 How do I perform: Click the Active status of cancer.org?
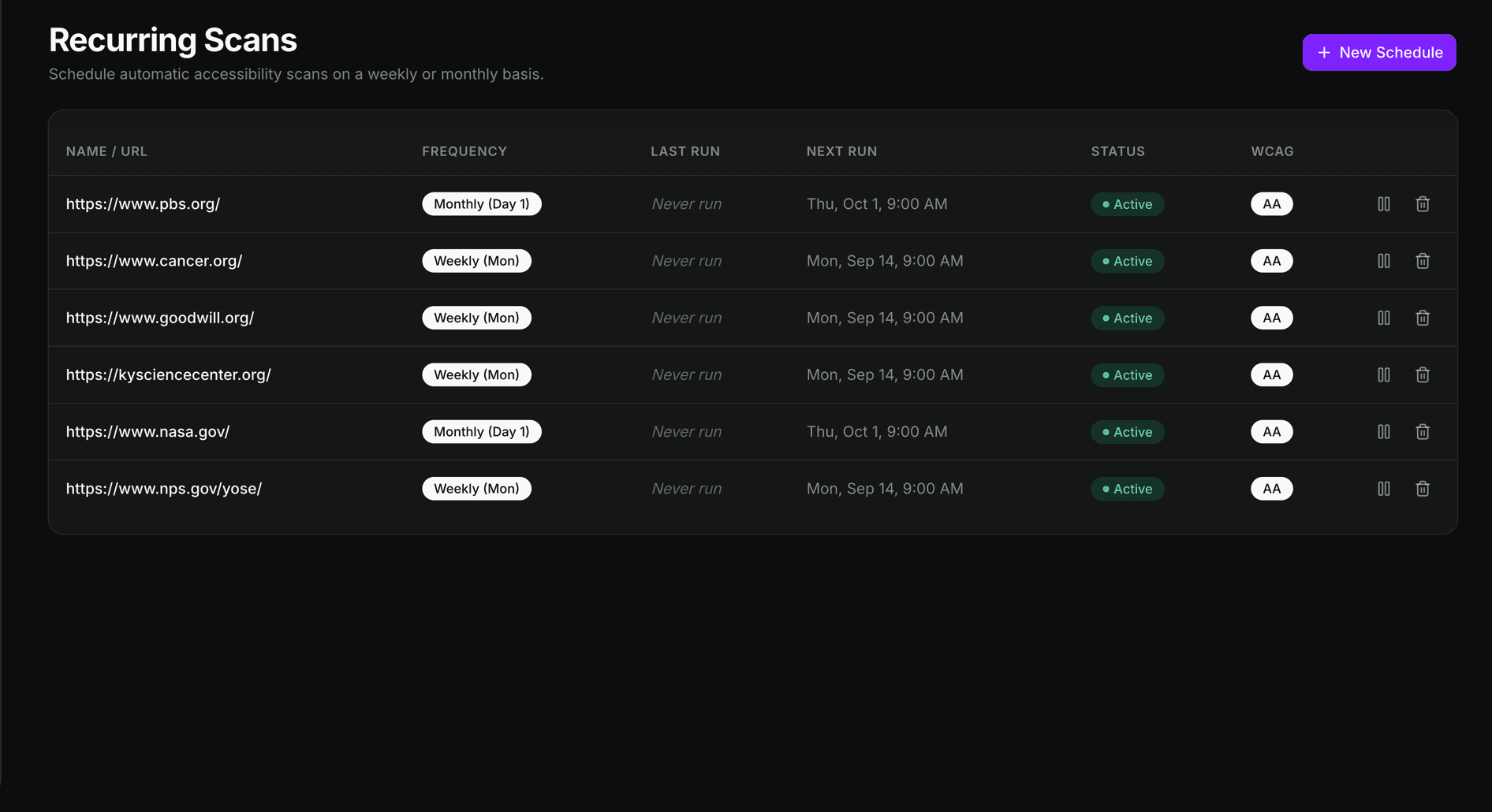[1128, 261]
